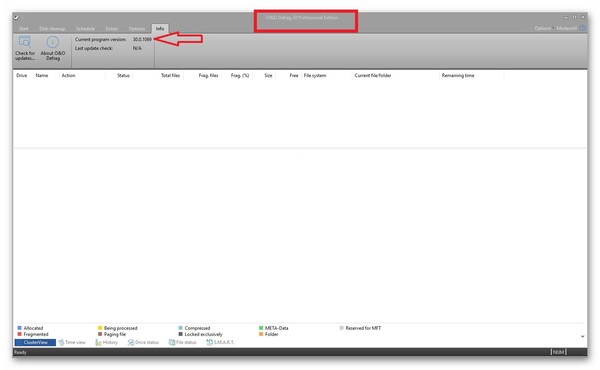600x370 pixels.
Task: Switch to the Schedule ribbon tab
Action: coord(85,29)
